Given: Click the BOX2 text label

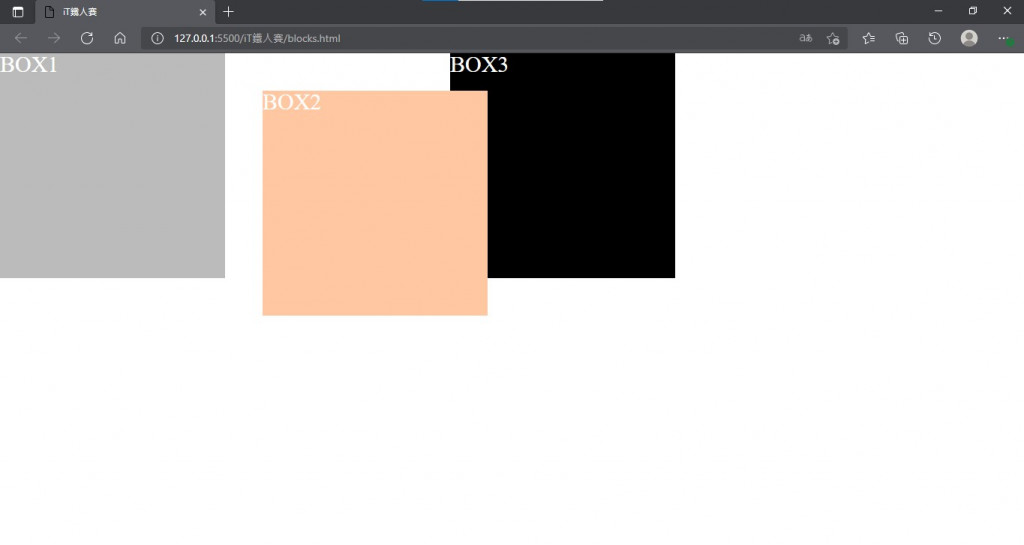Looking at the screenshot, I should click(292, 102).
